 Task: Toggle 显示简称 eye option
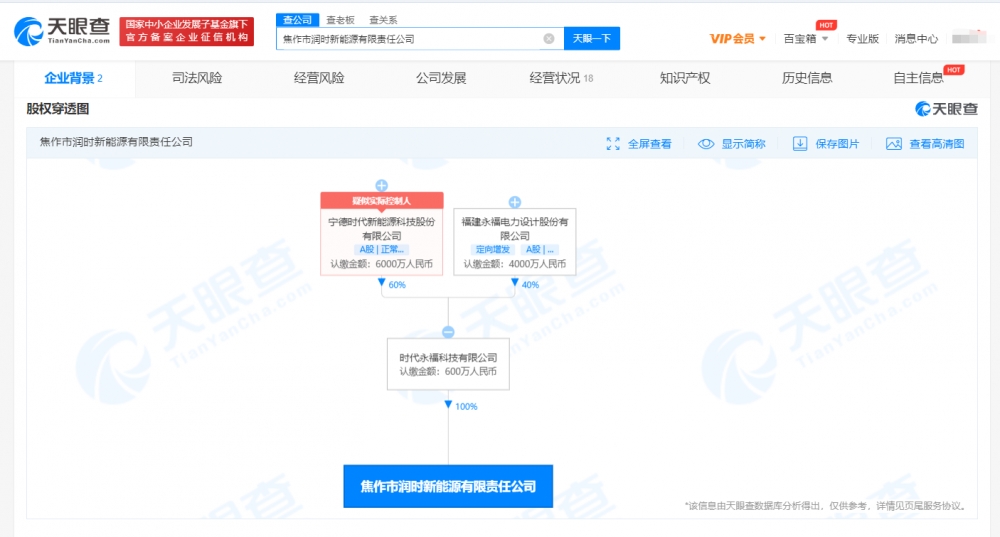(706, 144)
